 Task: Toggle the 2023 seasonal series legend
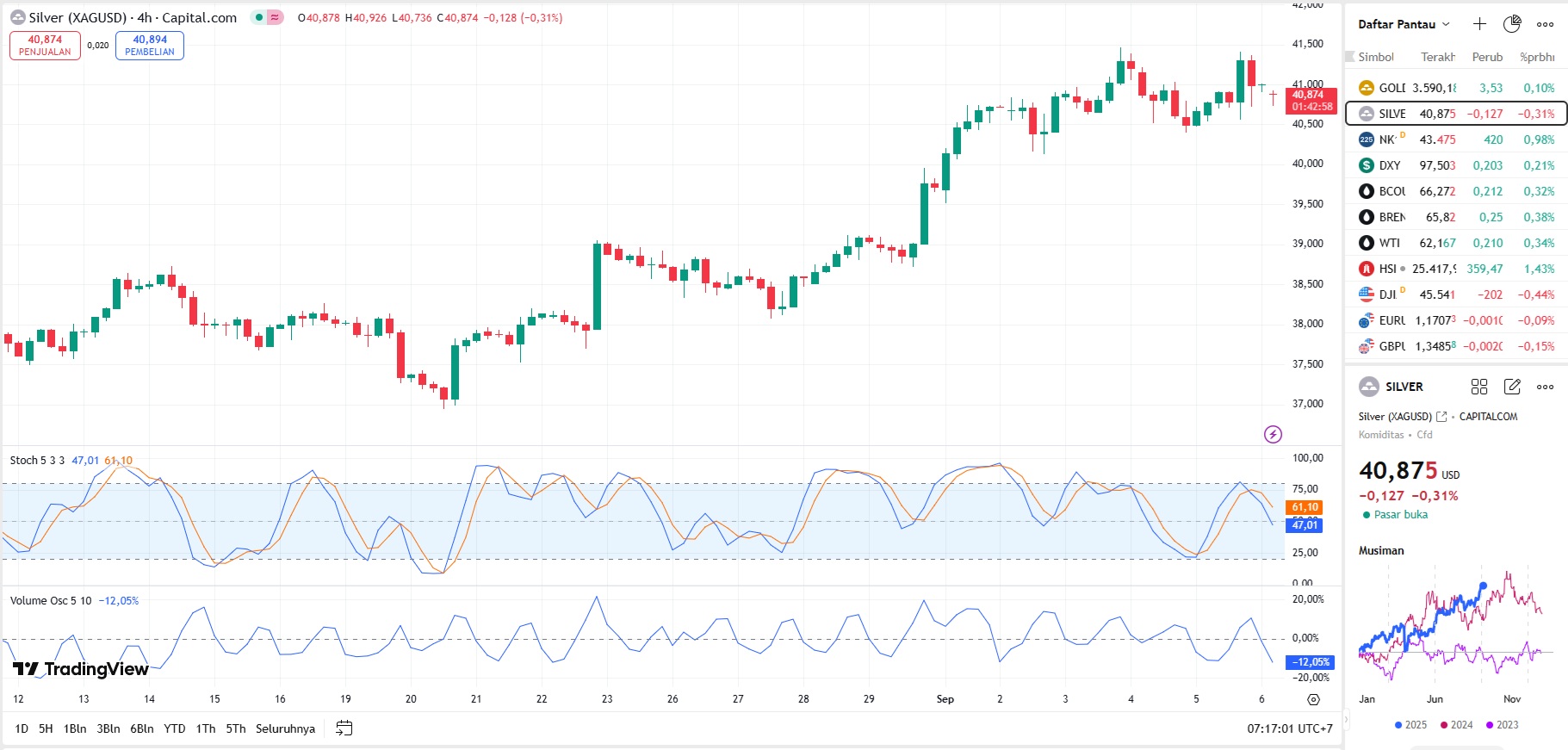(x=1502, y=725)
